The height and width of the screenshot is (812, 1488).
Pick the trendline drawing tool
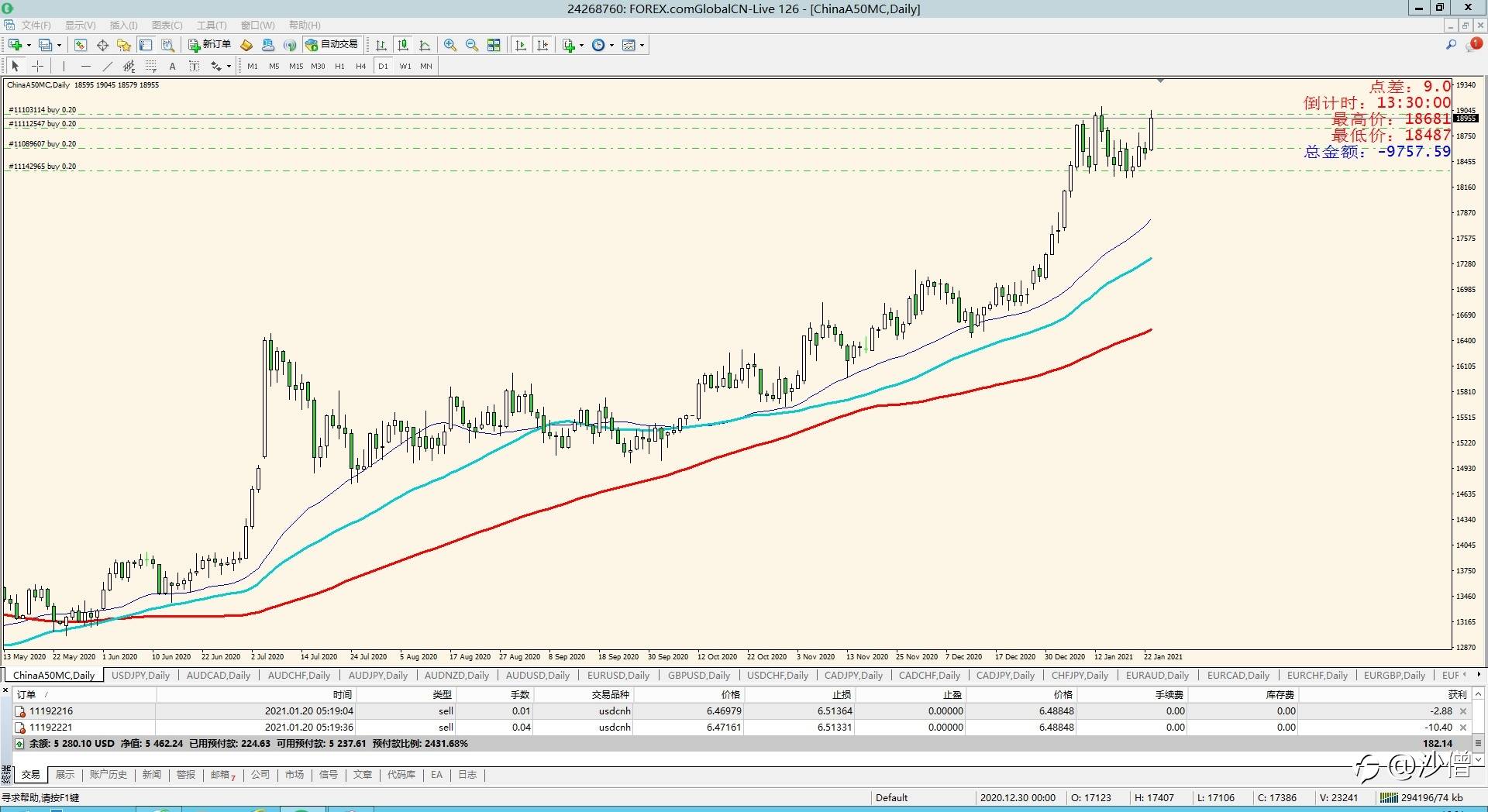tap(108, 66)
